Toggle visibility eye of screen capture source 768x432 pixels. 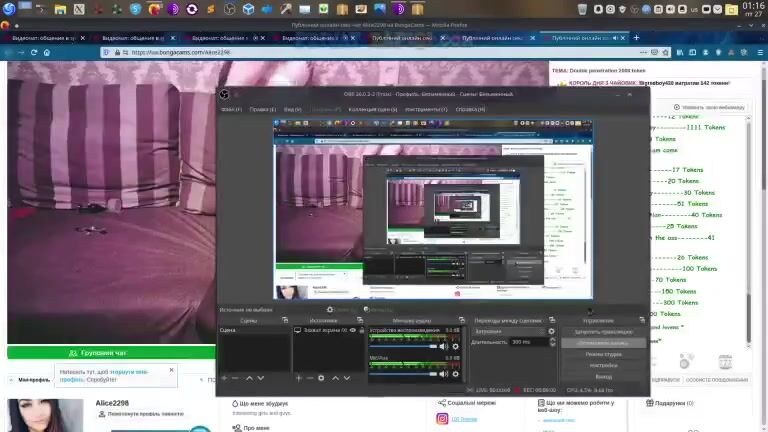coord(352,330)
